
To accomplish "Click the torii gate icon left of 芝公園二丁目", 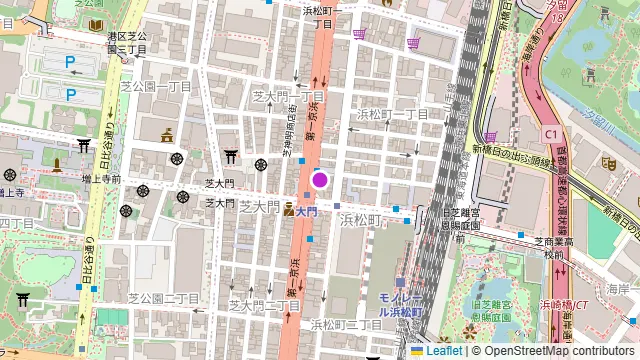I will [22, 300].
